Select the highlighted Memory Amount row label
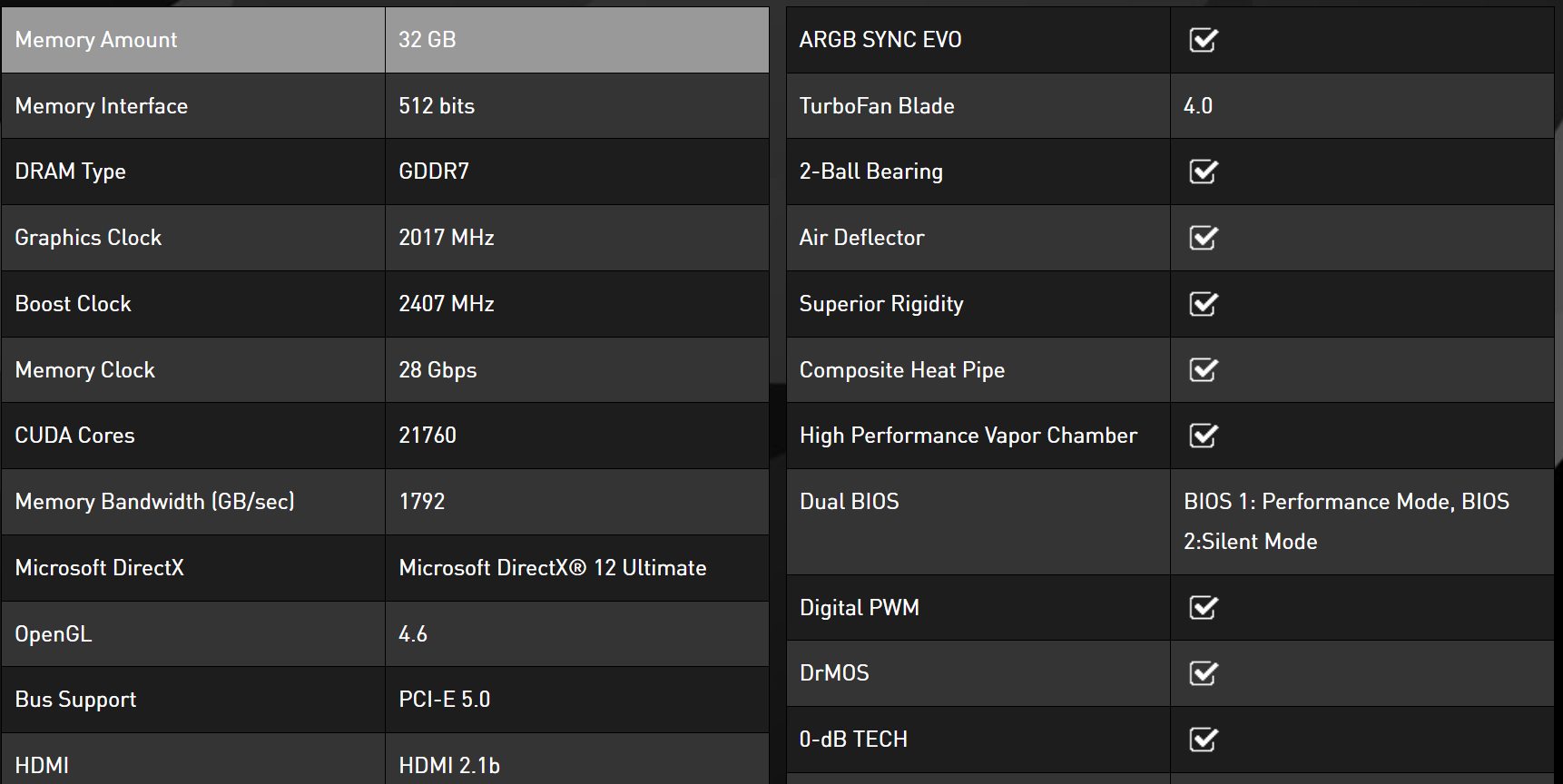1563x784 pixels. [96, 40]
